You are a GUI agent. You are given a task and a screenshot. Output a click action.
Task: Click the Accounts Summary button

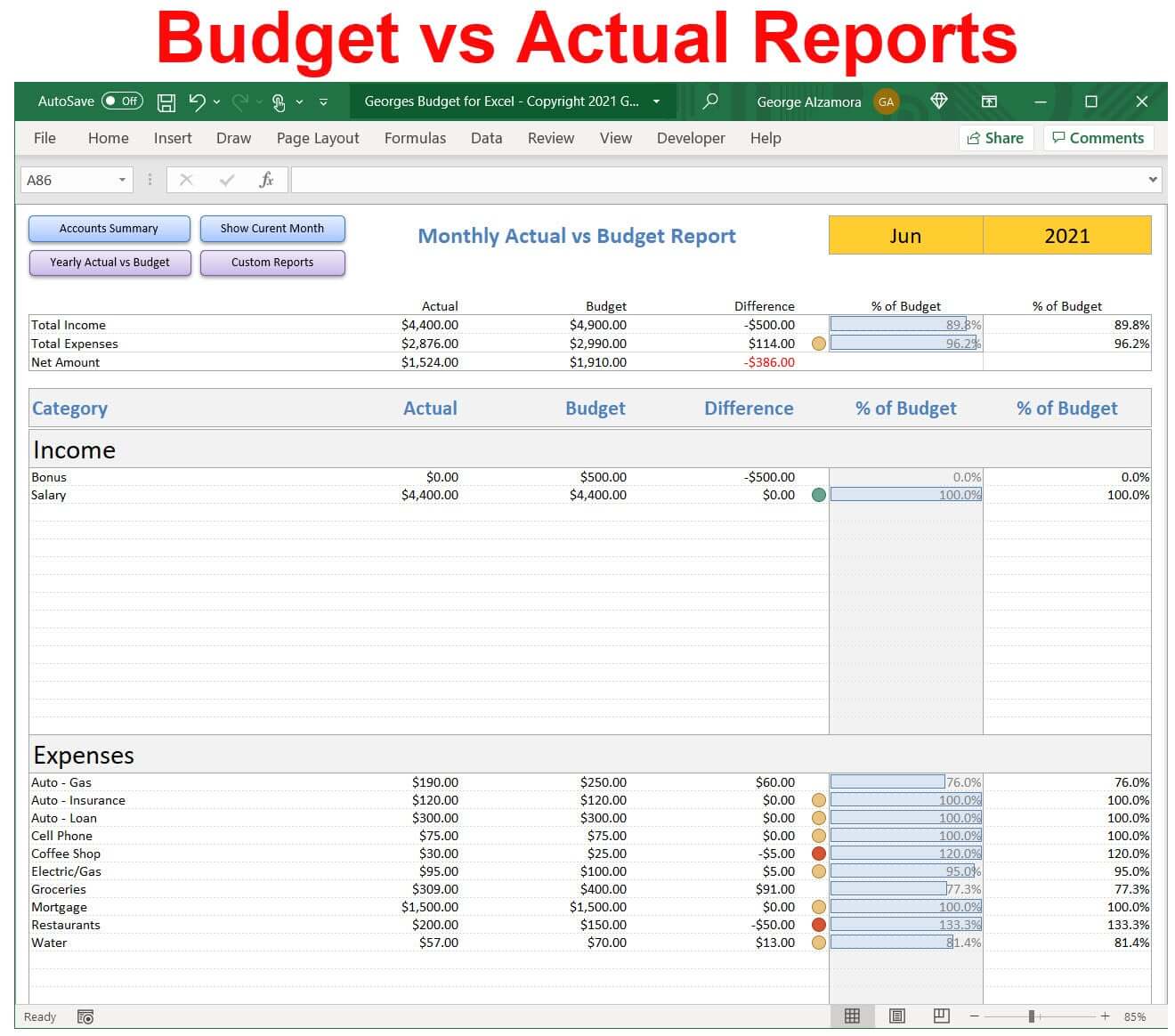[109, 229]
